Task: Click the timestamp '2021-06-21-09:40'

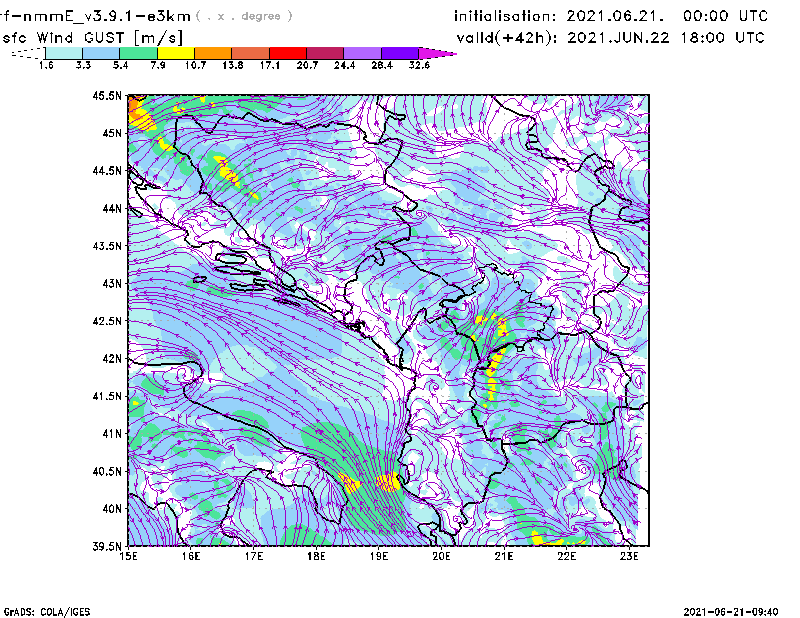Action: click(731, 612)
